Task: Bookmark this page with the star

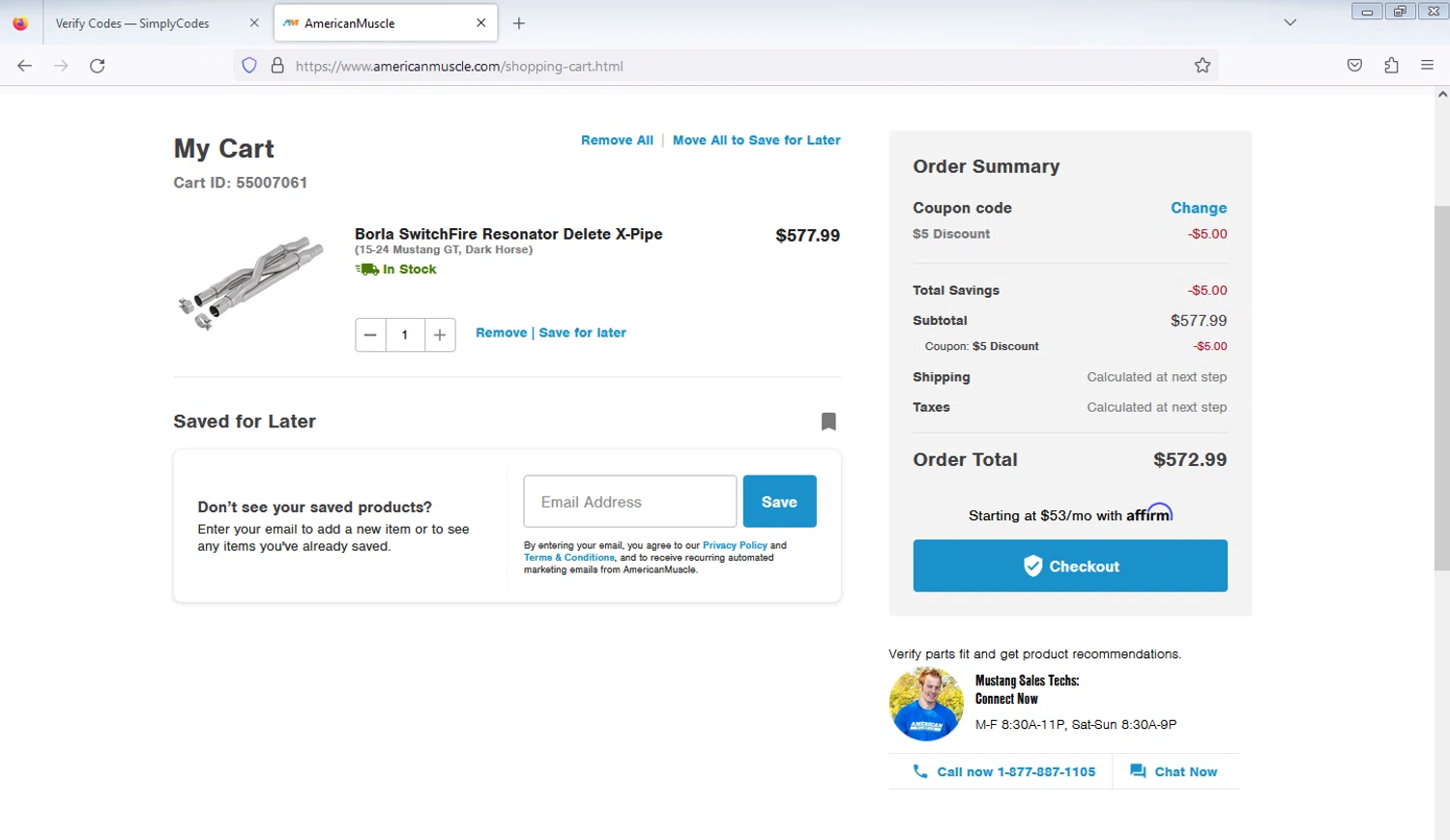Action: (x=1203, y=66)
